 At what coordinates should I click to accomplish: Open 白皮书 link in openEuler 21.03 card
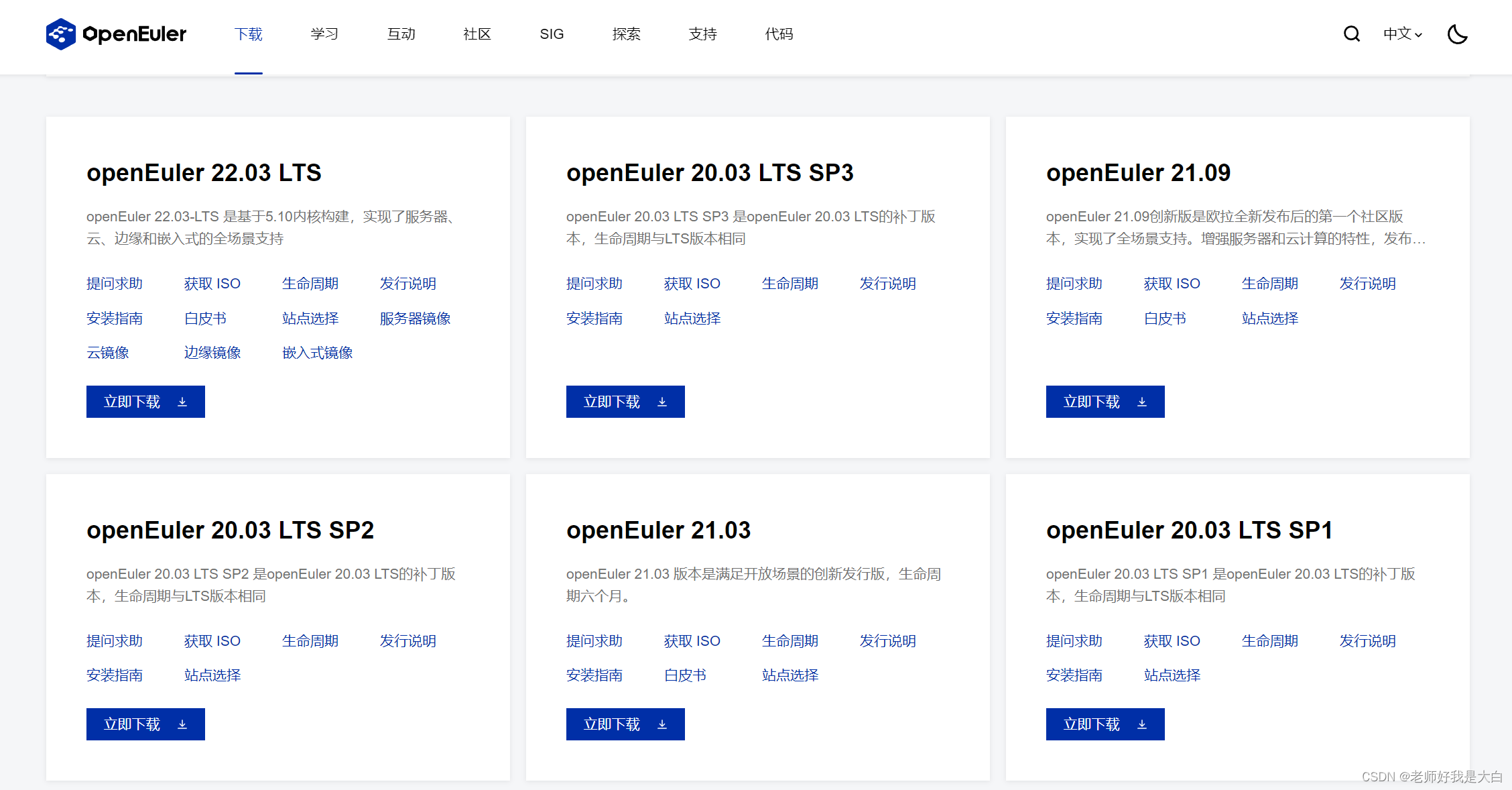click(x=685, y=675)
